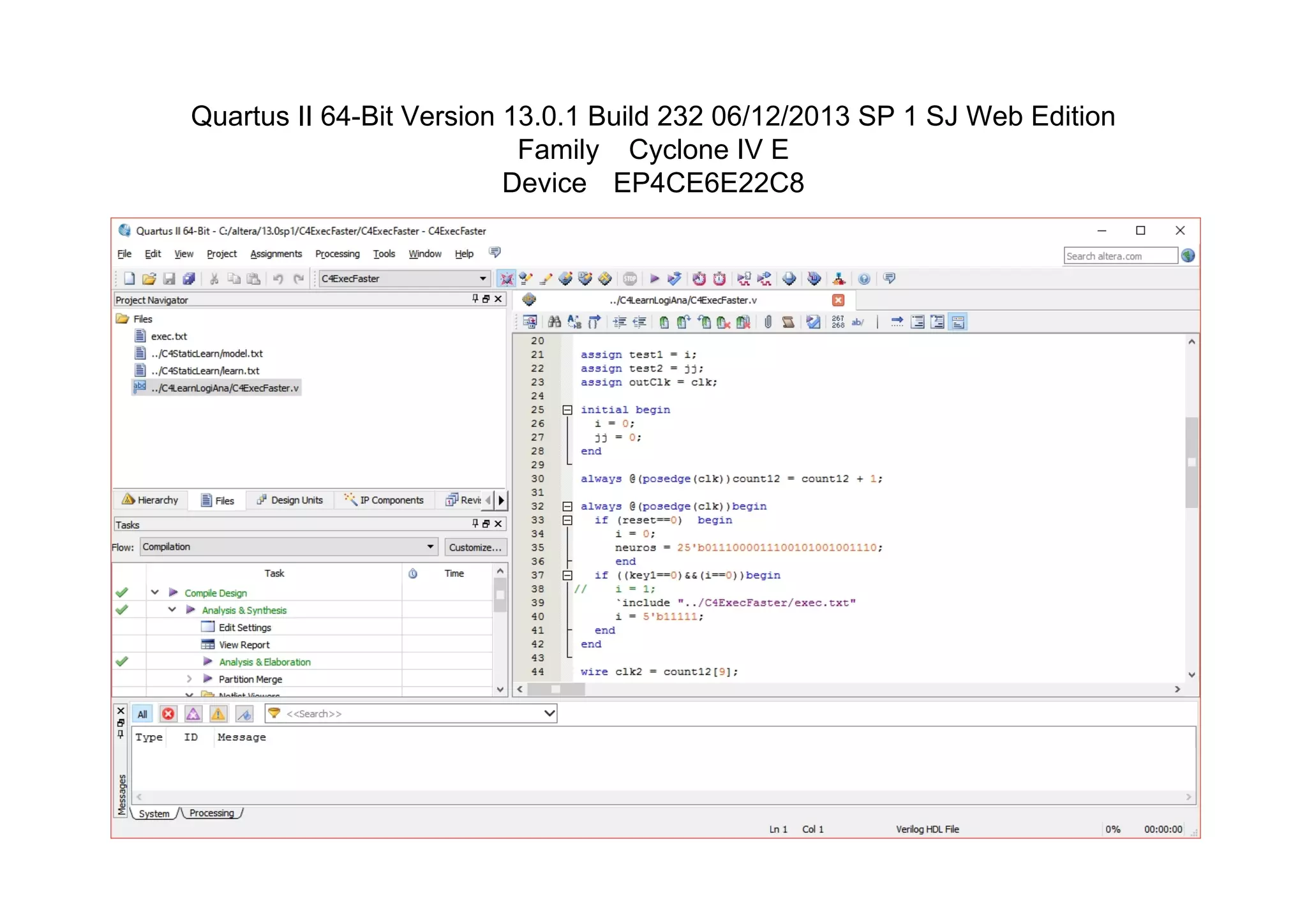Click the Undo arrow icon
1307x924 pixels.
click(x=278, y=278)
